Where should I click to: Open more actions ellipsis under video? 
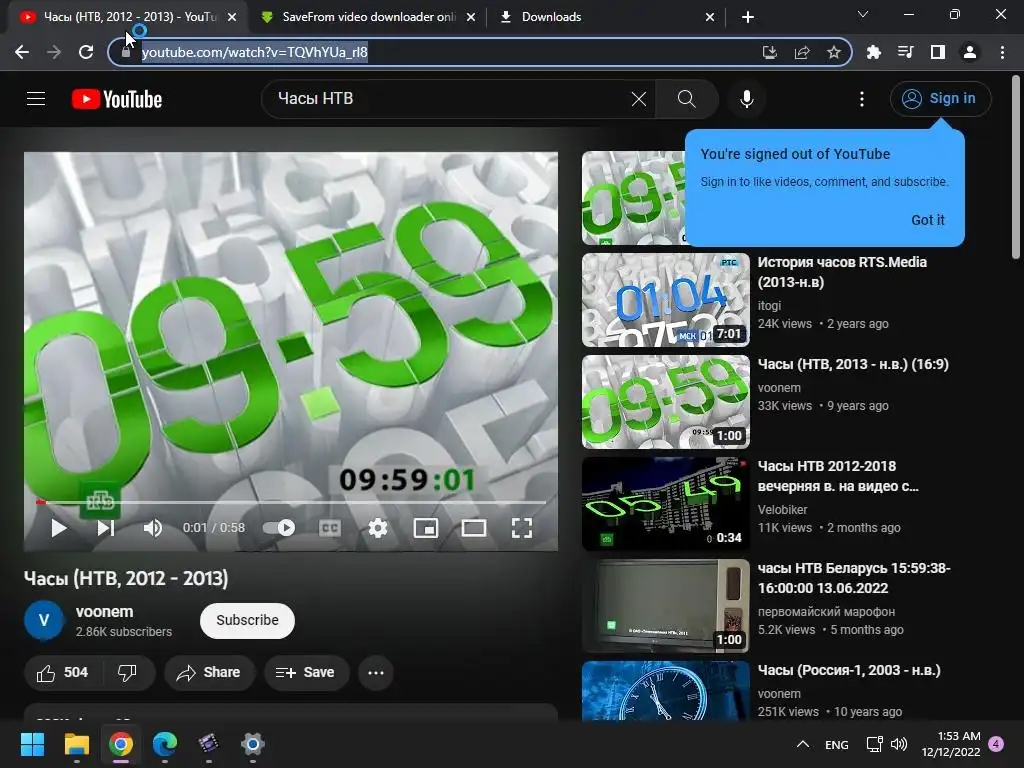pyautogui.click(x=376, y=673)
